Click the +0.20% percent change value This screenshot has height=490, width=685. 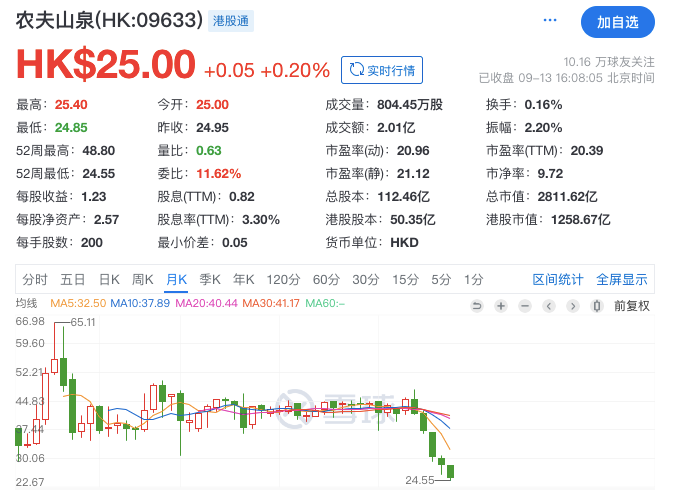point(295,70)
